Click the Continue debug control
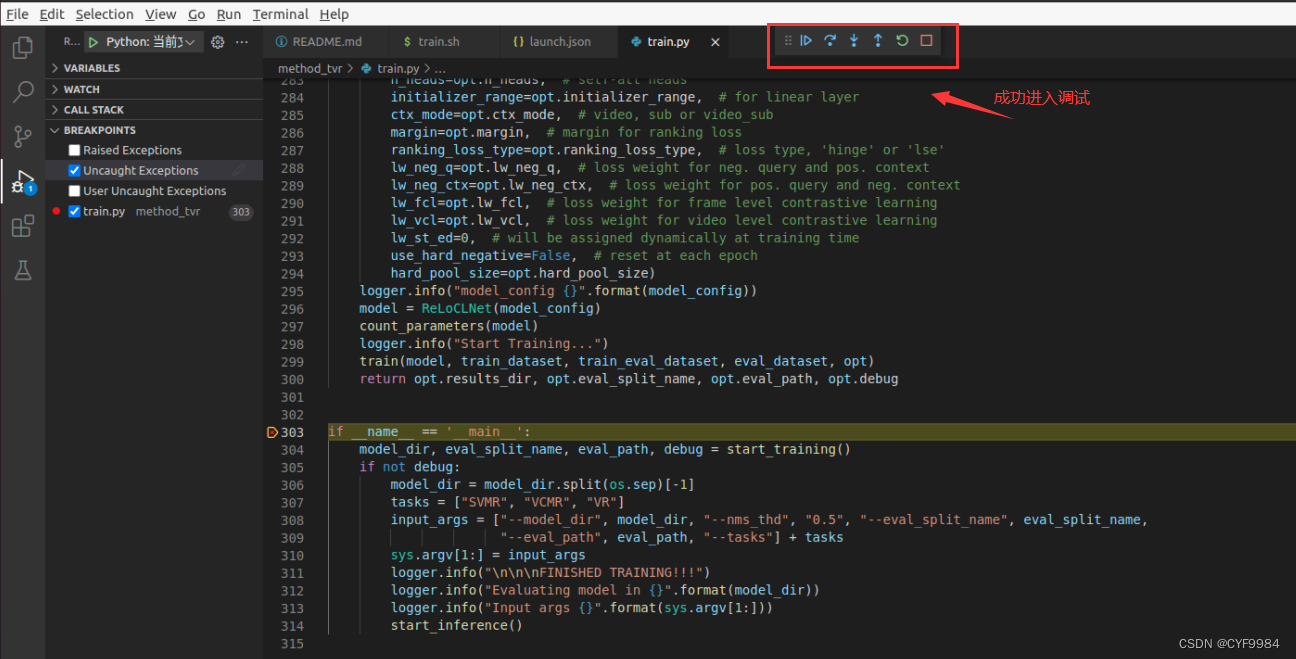 [807, 40]
